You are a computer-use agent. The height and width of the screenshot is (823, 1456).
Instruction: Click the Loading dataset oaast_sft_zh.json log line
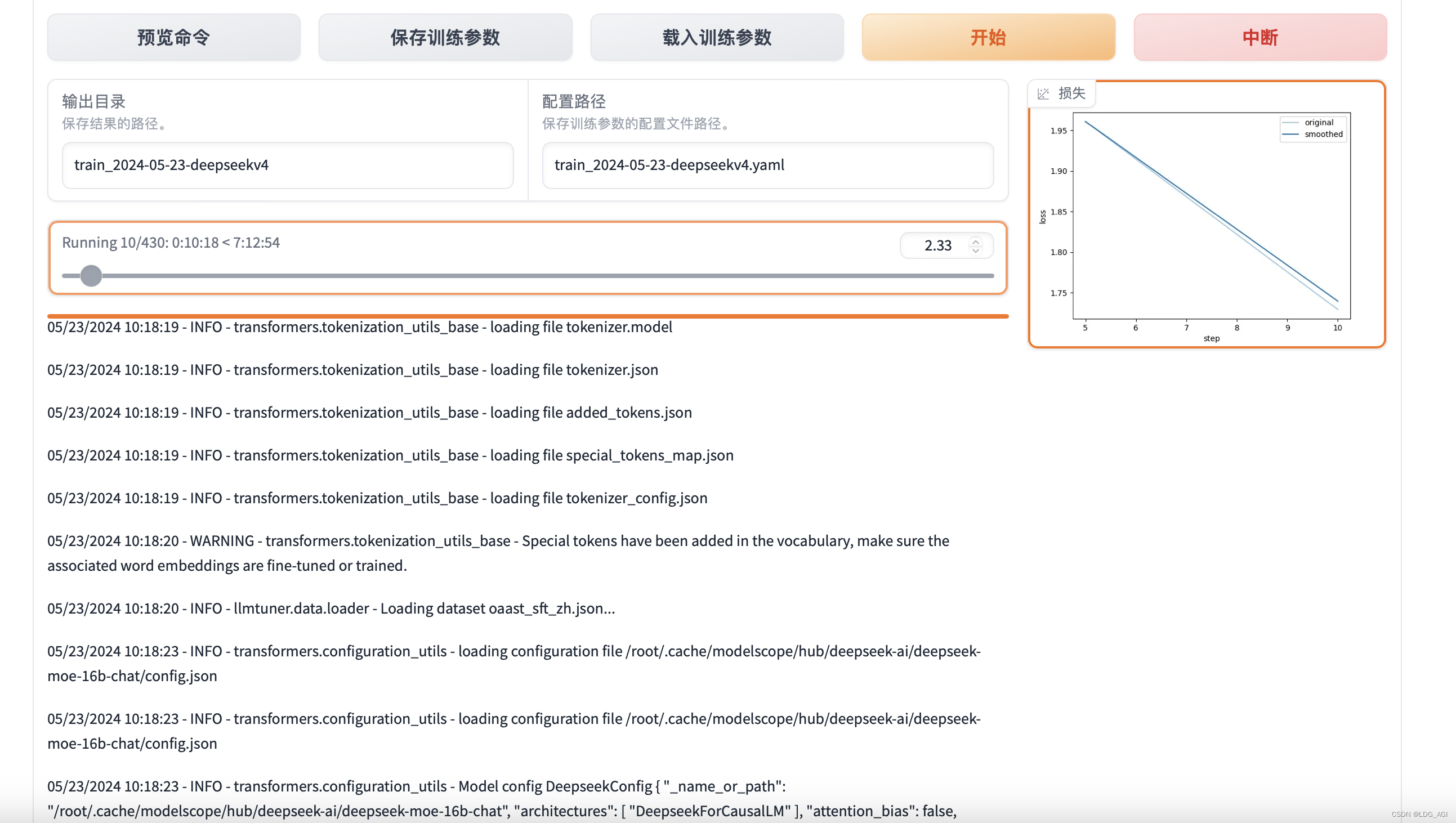[331, 608]
